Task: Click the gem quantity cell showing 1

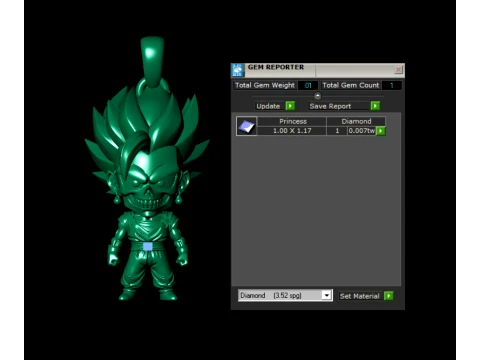Action: pyautogui.click(x=337, y=131)
